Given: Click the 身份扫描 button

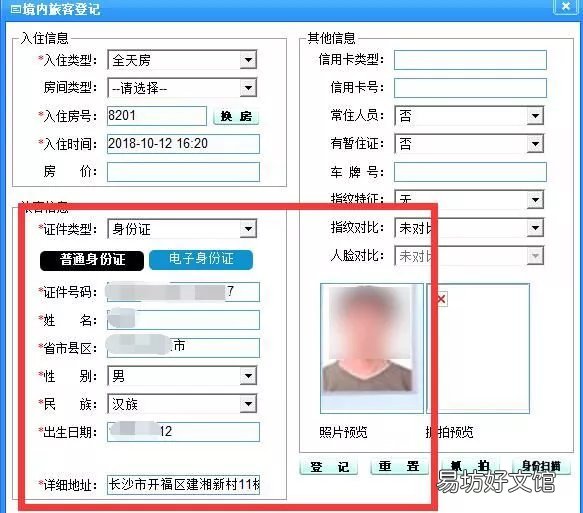Looking at the screenshot, I should pyautogui.click(x=541, y=466).
